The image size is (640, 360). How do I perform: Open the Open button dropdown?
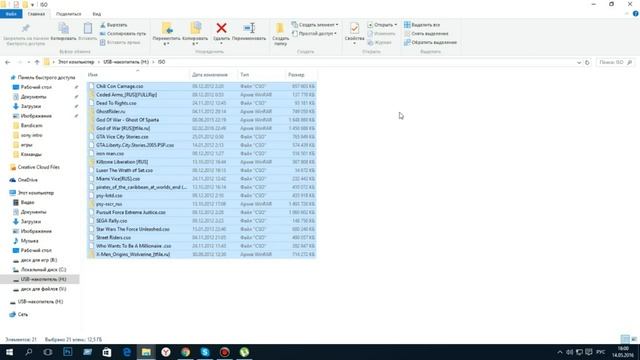[x=382, y=25]
